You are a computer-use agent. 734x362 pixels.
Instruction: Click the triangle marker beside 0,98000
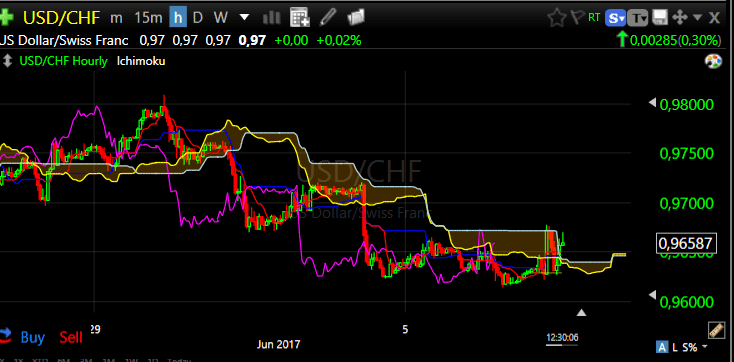click(652, 103)
